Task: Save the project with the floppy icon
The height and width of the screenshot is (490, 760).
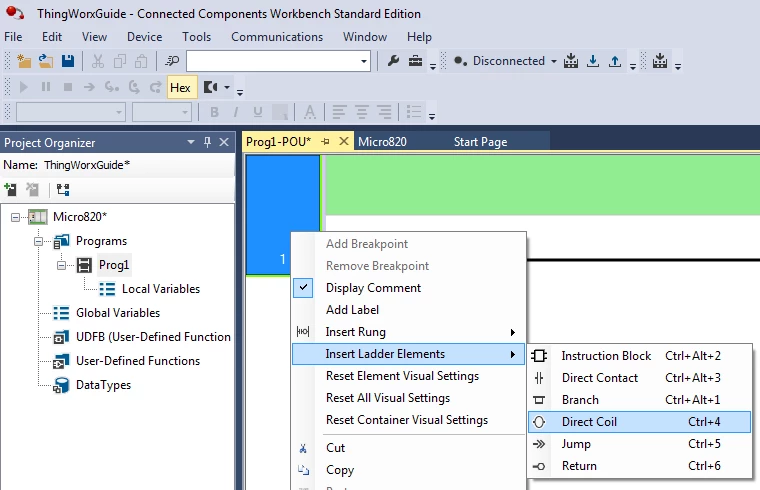Action: click(x=68, y=61)
